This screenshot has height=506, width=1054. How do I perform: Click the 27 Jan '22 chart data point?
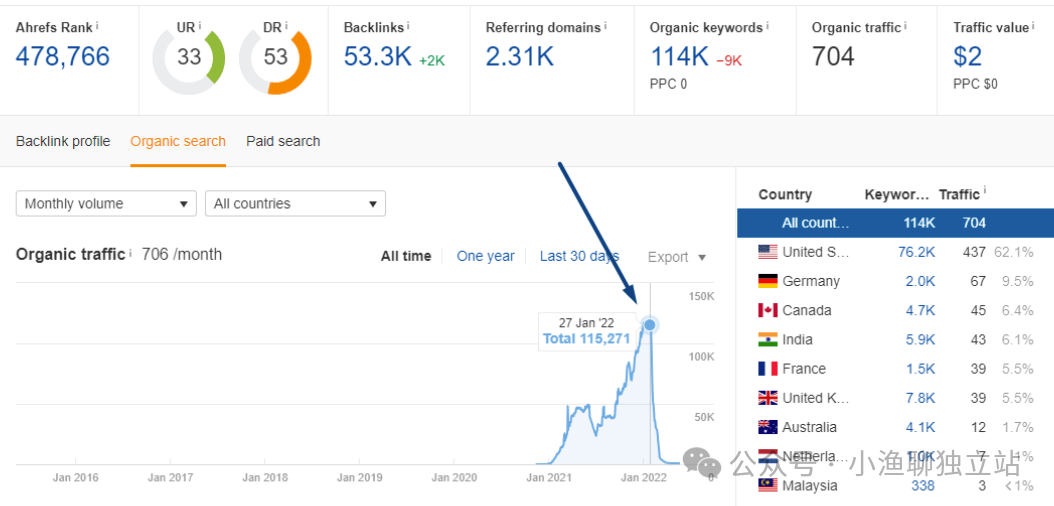[x=649, y=325]
